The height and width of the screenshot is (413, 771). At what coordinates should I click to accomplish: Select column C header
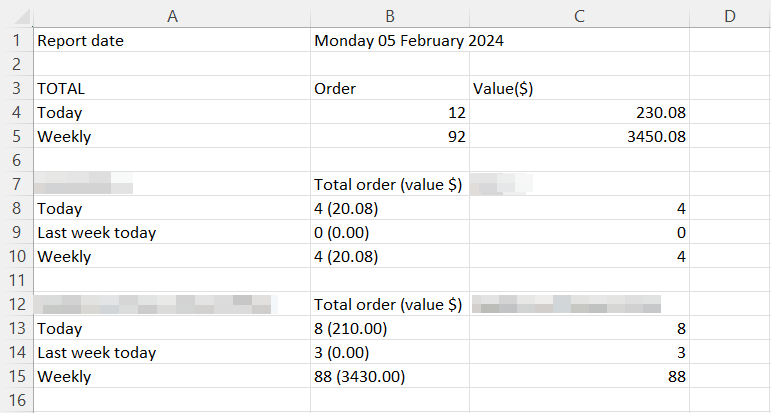pyautogui.click(x=579, y=16)
